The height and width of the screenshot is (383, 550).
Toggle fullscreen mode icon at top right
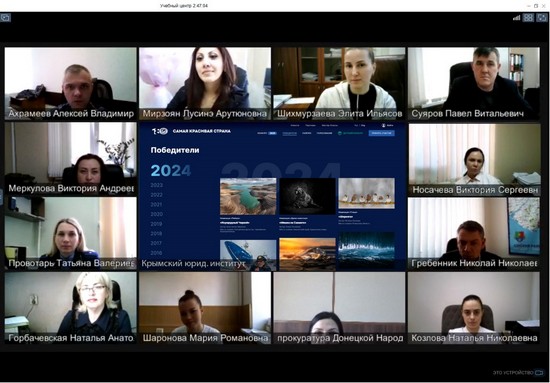[x=542, y=18]
